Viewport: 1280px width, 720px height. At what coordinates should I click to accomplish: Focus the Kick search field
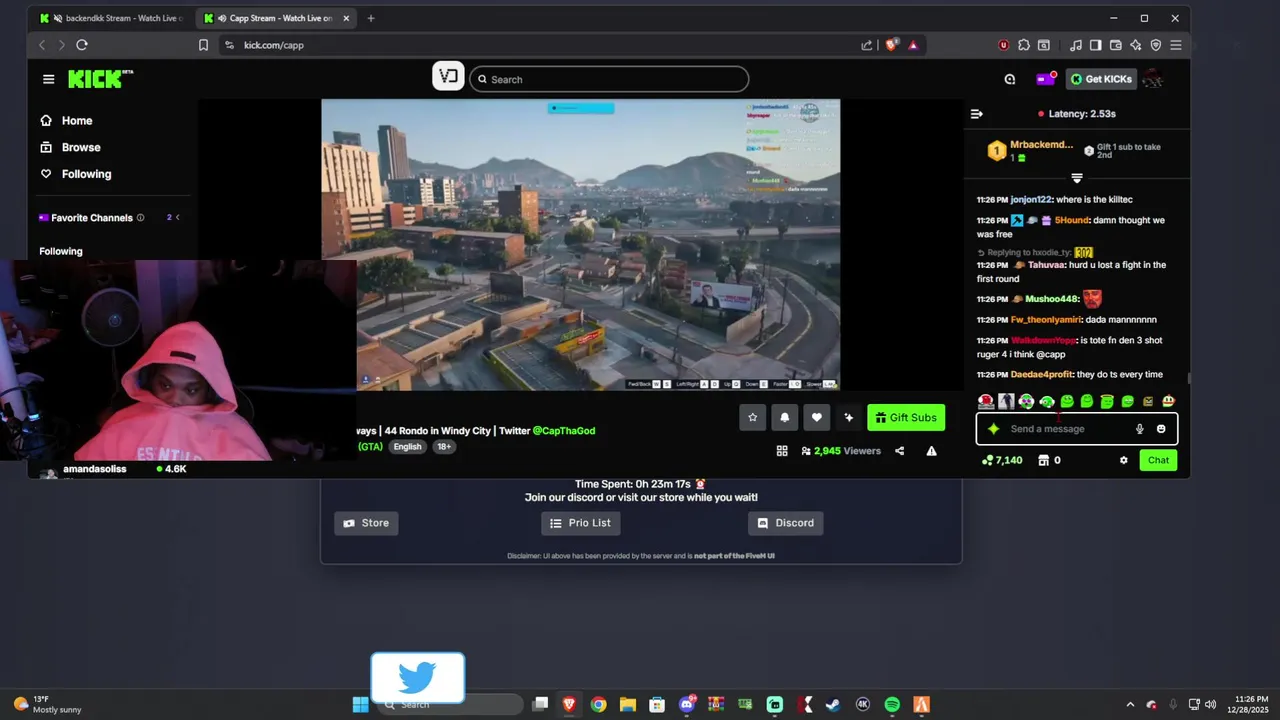pos(609,79)
